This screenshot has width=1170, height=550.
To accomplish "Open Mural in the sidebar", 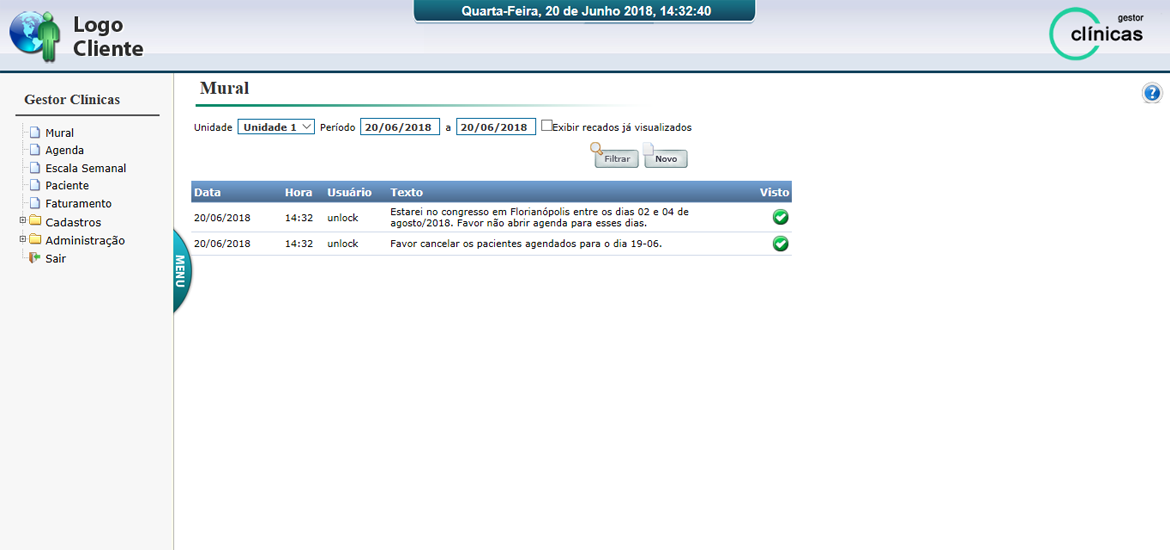I will [x=60, y=133].
